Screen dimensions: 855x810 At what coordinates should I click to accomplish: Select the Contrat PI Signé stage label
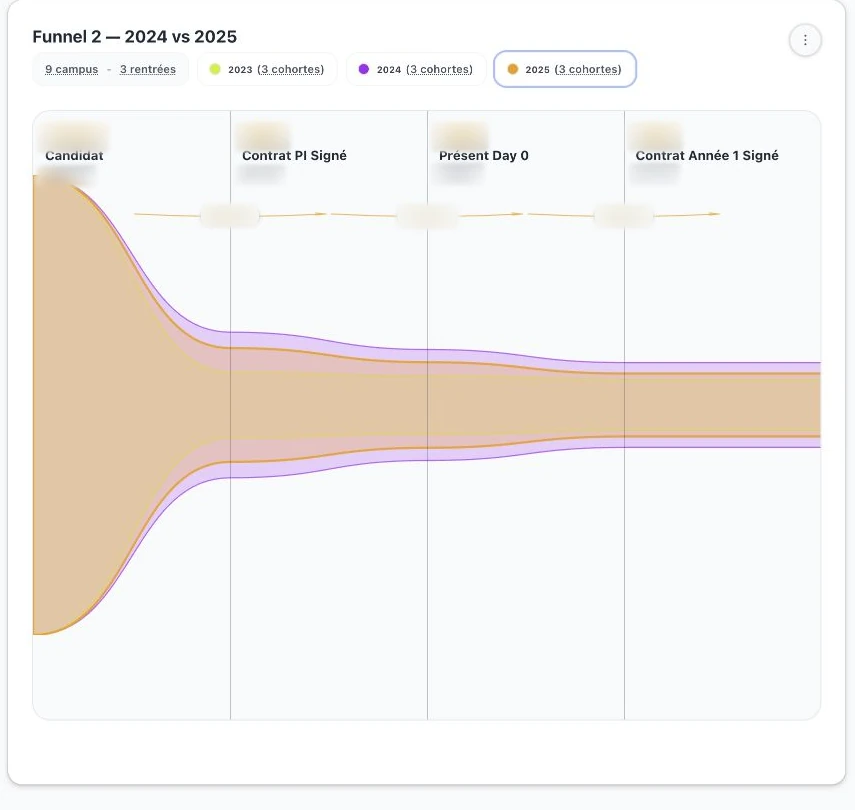pyautogui.click(x=294, y=155)
